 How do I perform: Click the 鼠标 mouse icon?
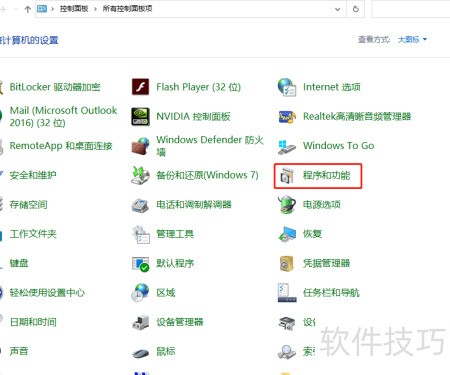(140, 353)
